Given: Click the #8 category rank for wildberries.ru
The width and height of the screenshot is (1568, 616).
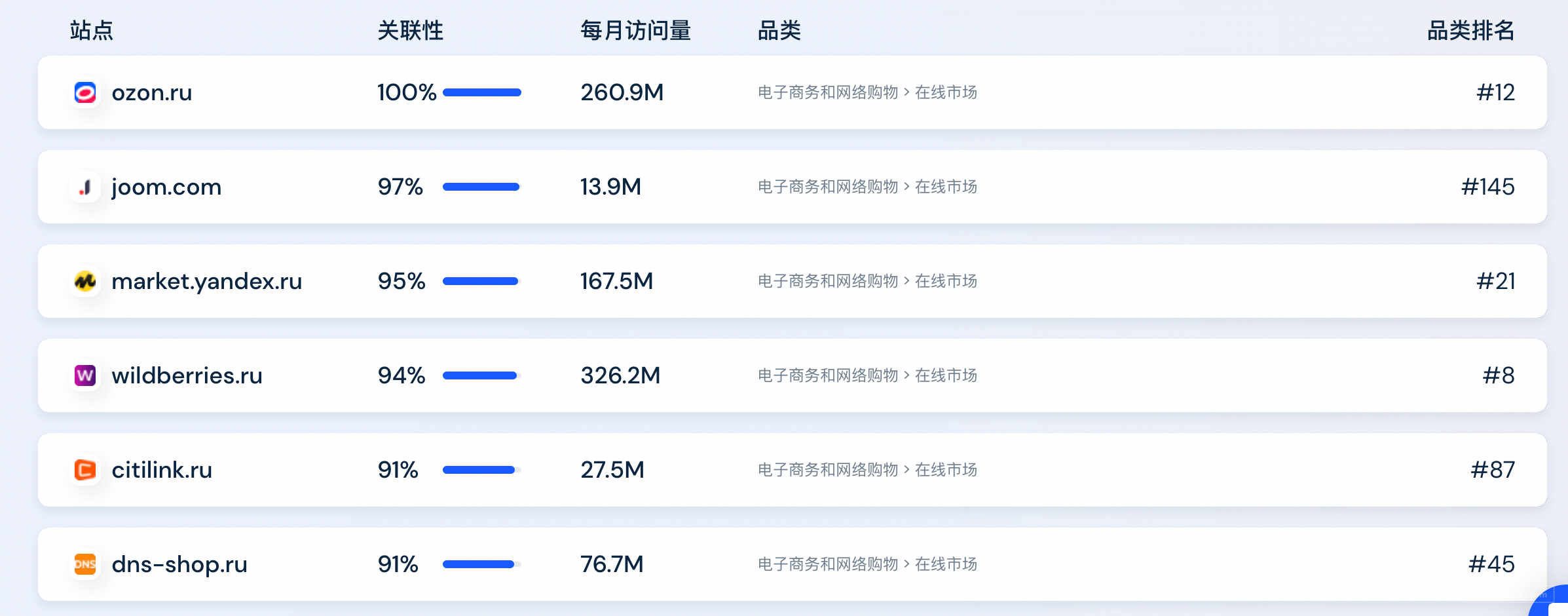Looking at the screenshot, I should 1499,375.
